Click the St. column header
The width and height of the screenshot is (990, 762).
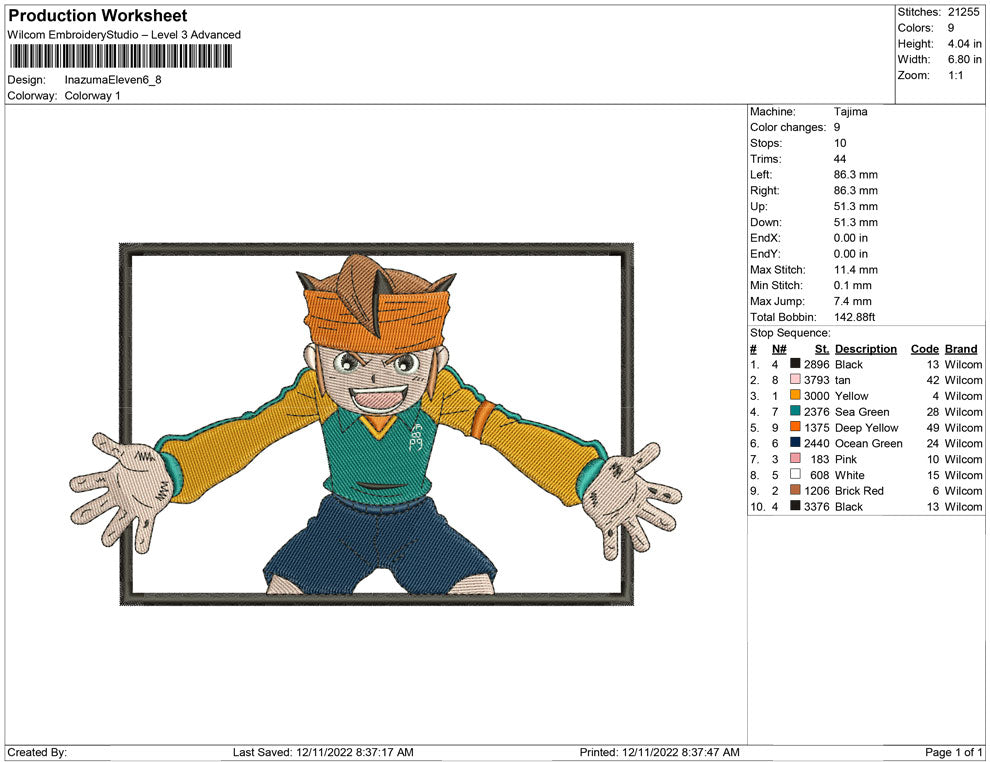821,349
